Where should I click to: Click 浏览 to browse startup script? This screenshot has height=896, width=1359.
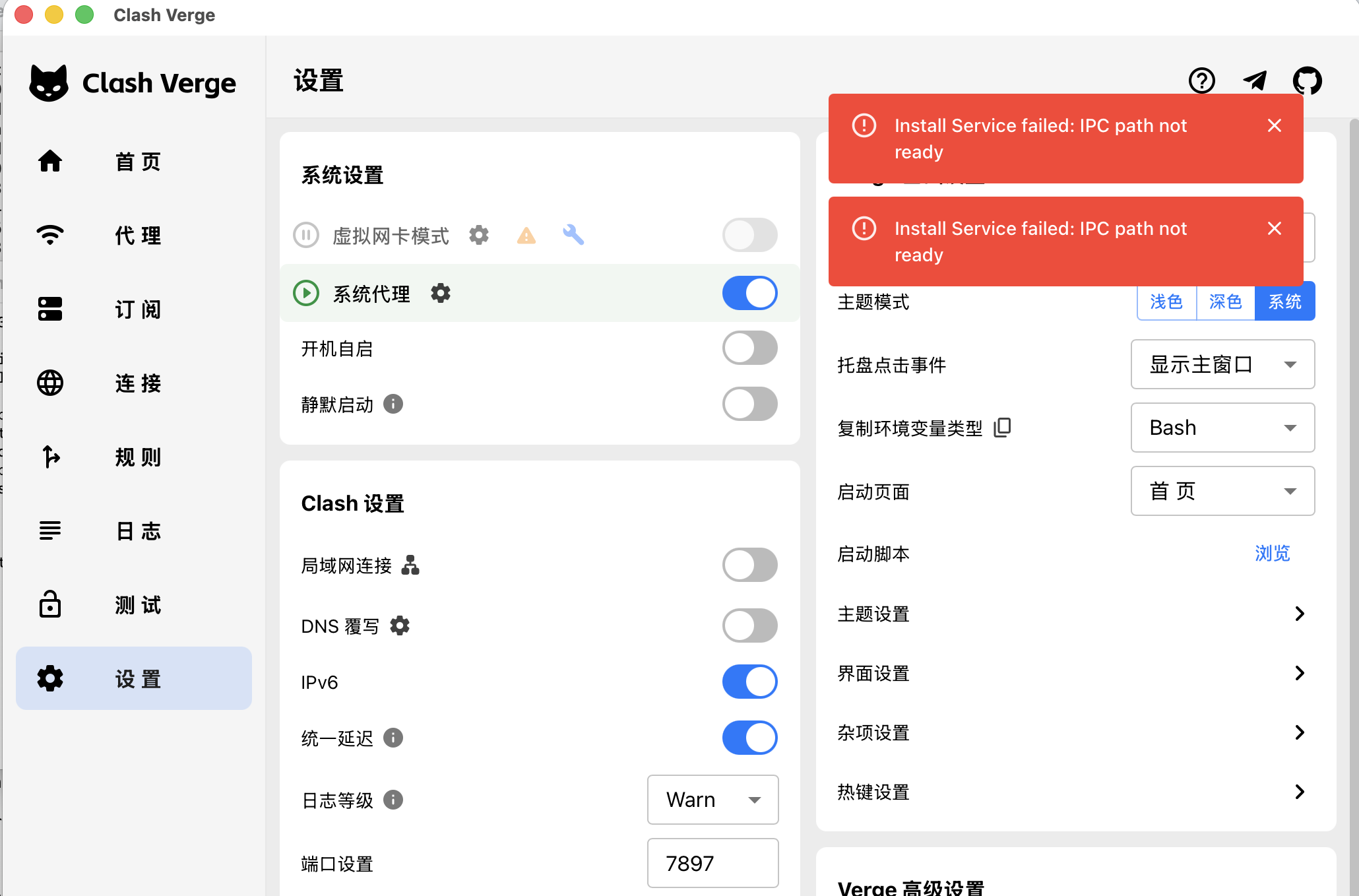click(1272, 553)
